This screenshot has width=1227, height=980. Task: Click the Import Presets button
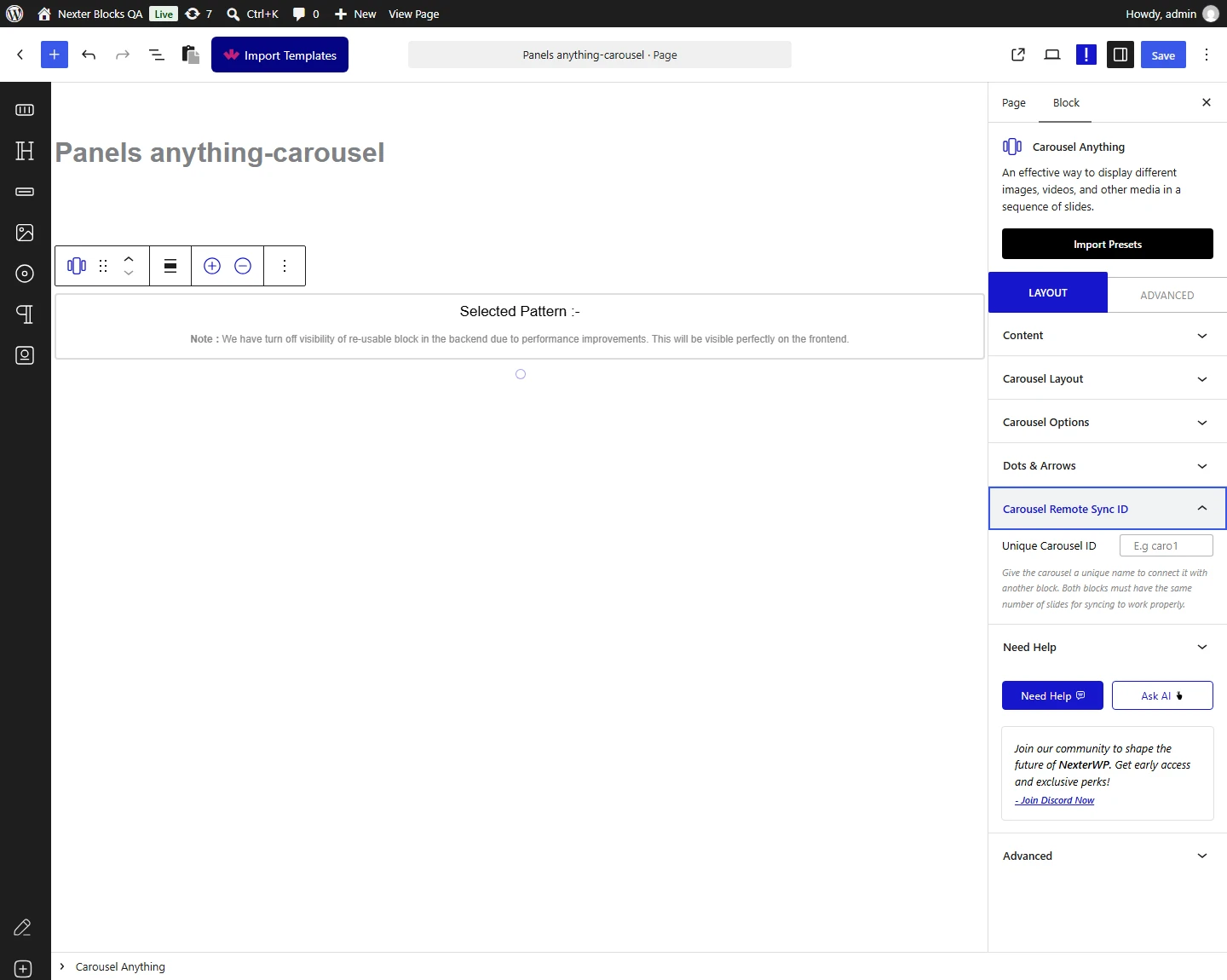1108,244
